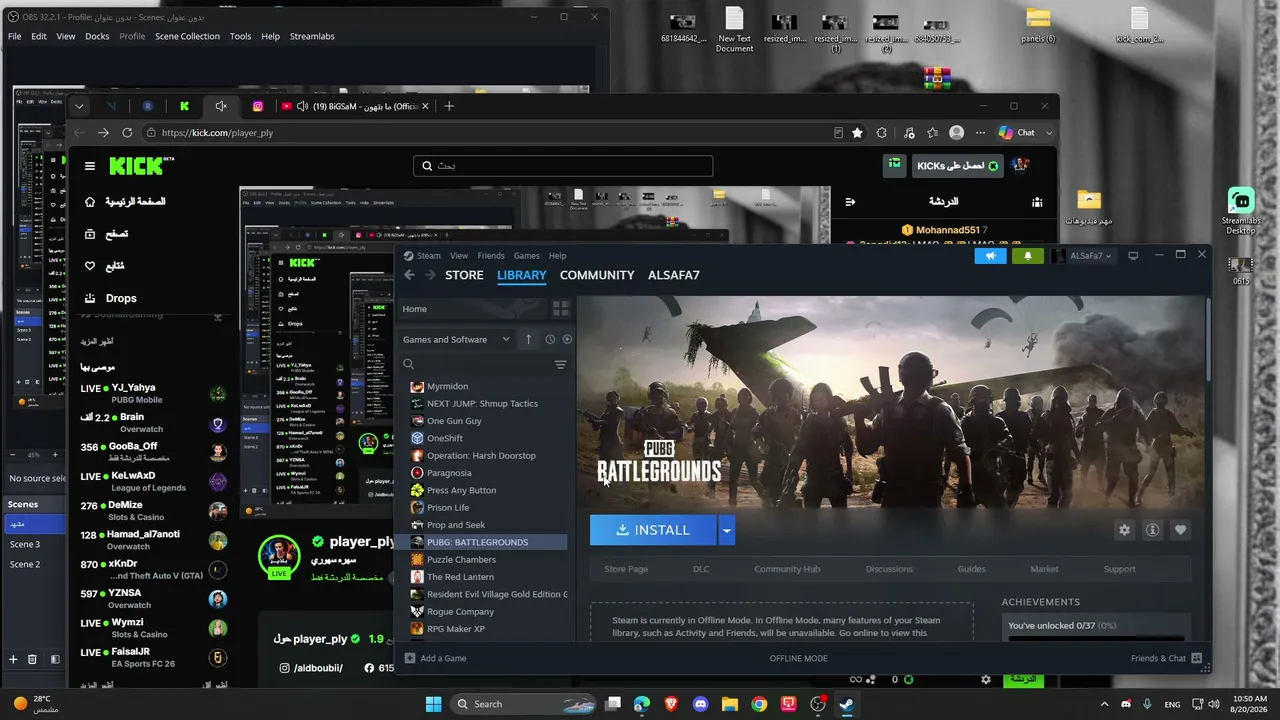The width and height of the screenshot is (1280, 720).
Task: Go to Kick home page logo
Action: coord(141,166)
